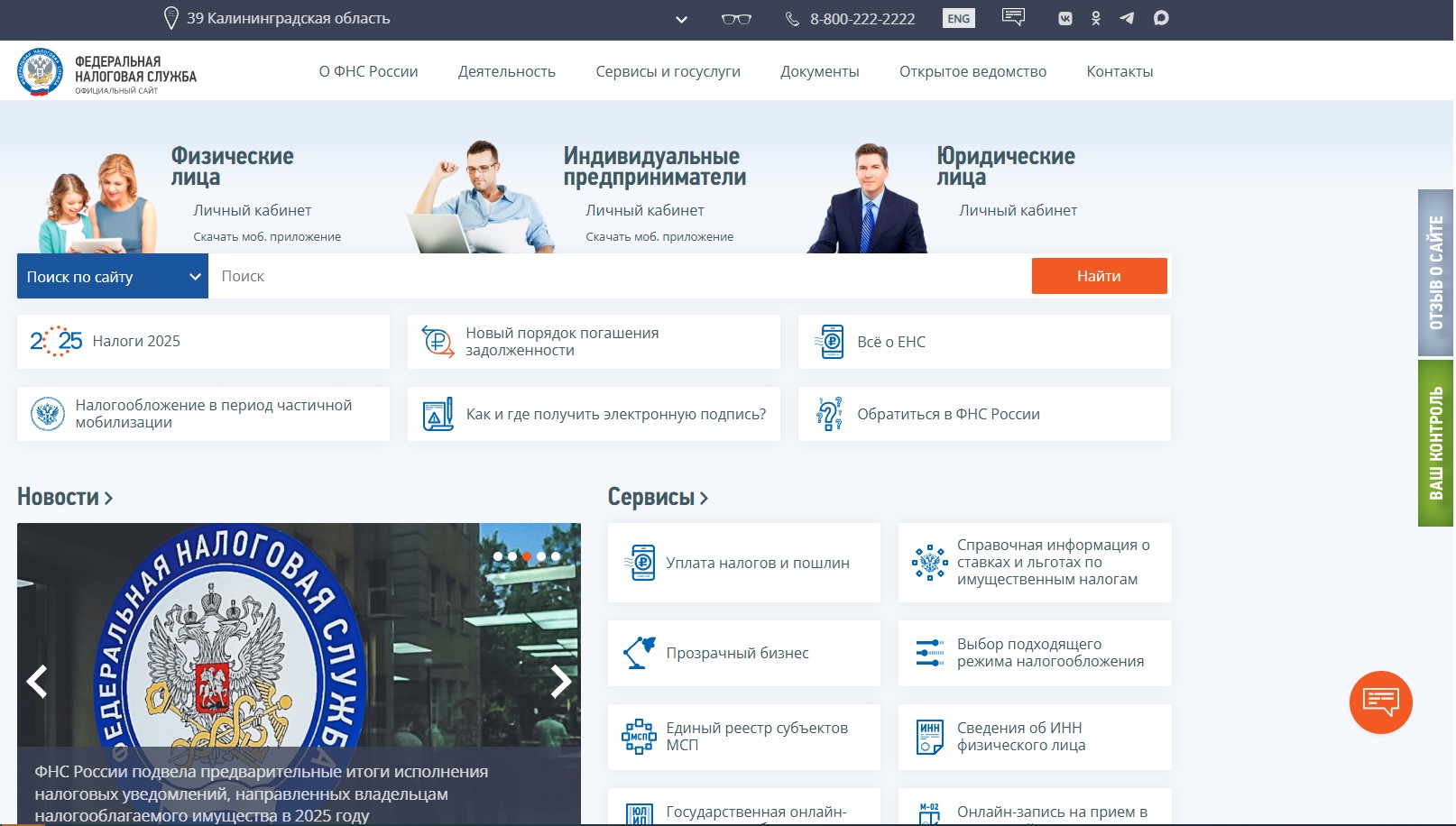Select the first news carousel dot
The height and width of the screenshot is (826, 1456).
[498, 556]
